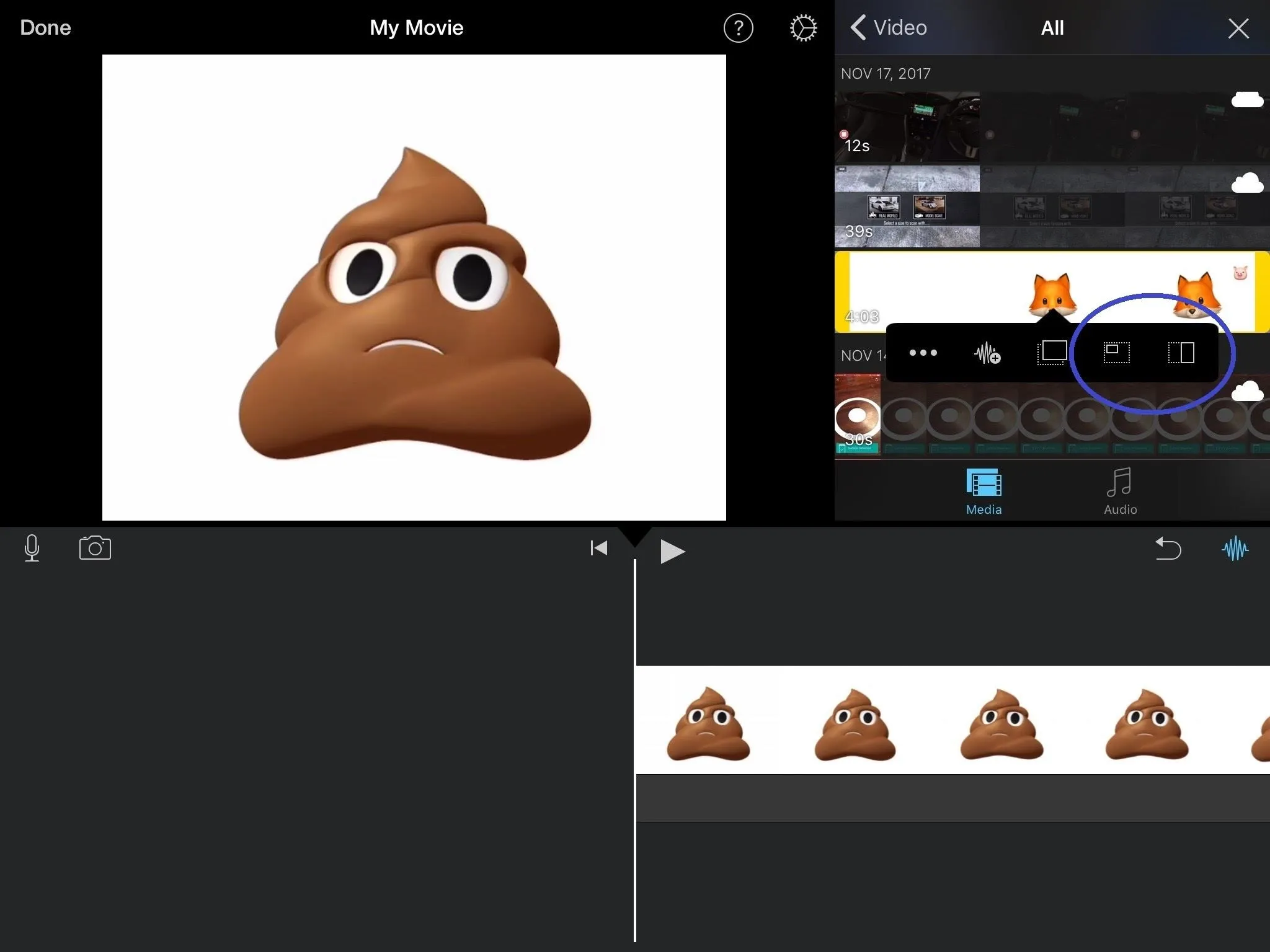Tap the right yellow trim handle on fox clip
The image size is (1270, 952).
coord(1262,291)
